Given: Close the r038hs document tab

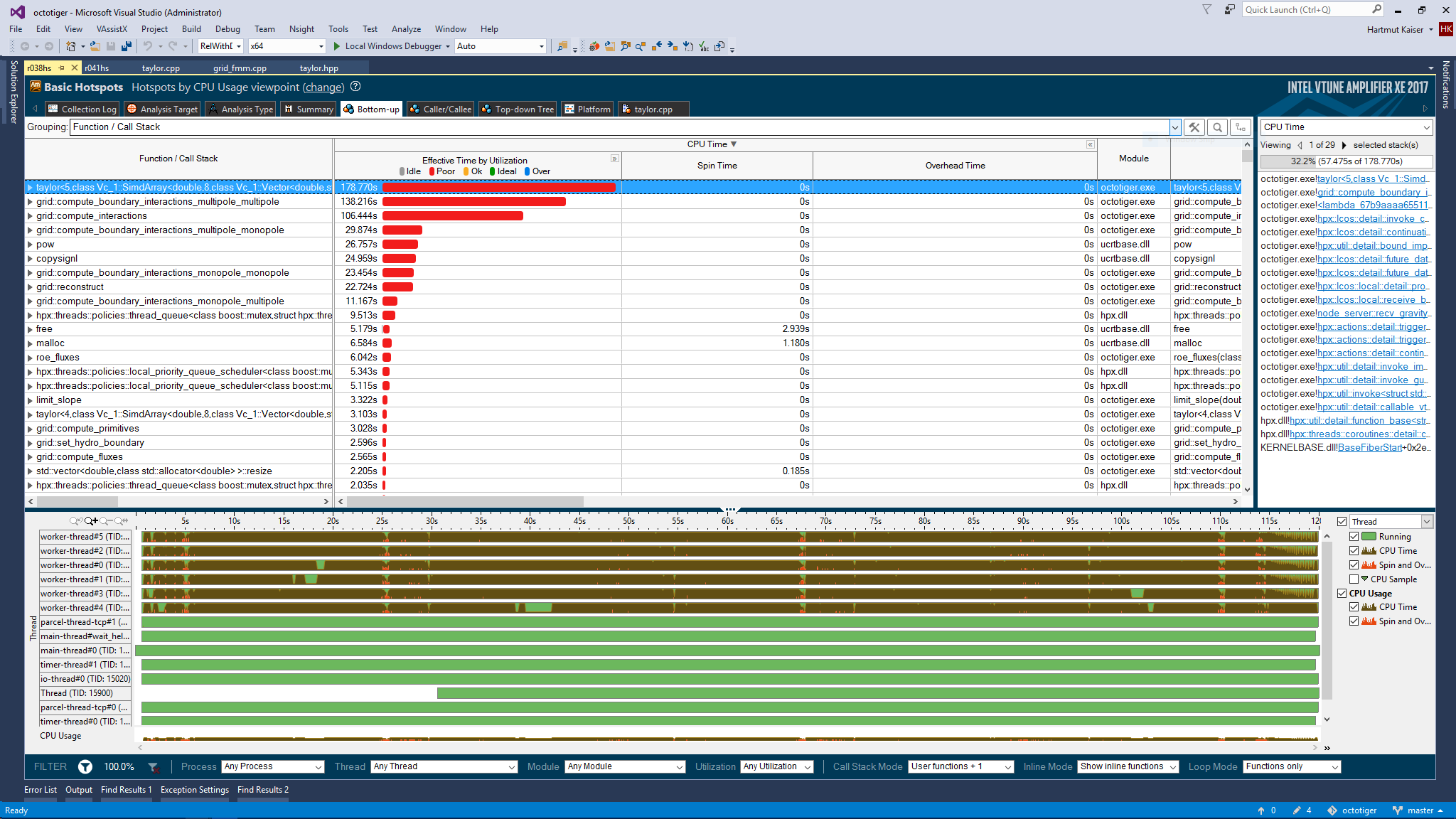Looking at the screenshot, I should tap(74, 68).
